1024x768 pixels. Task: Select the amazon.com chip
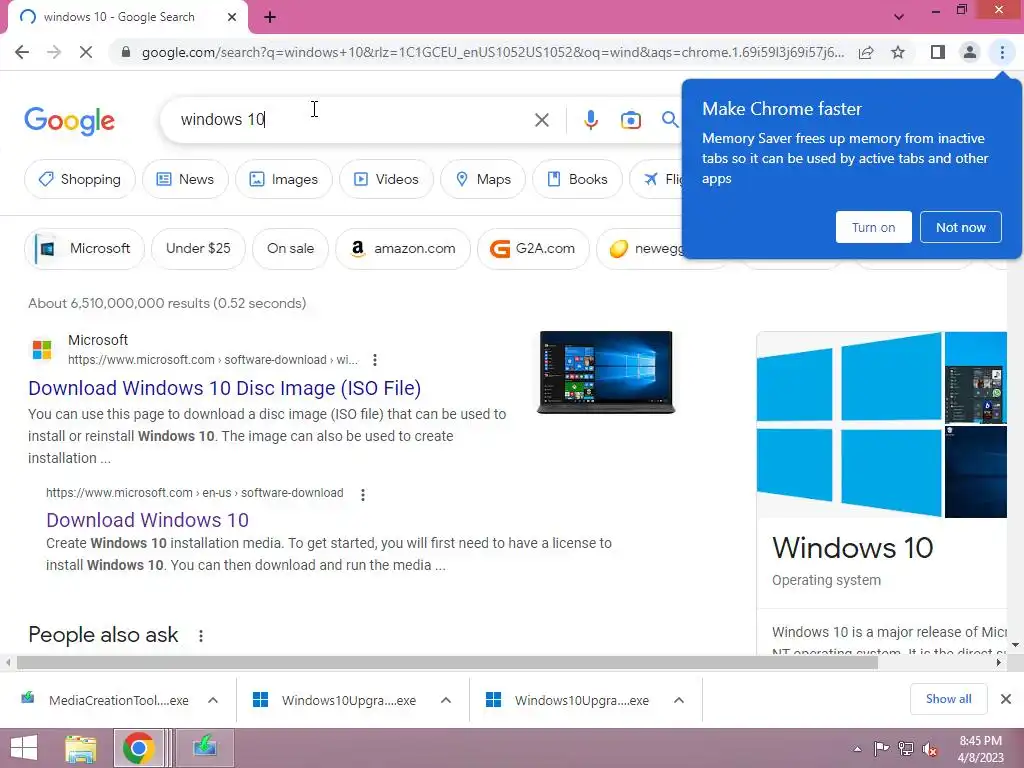[403, 249]
